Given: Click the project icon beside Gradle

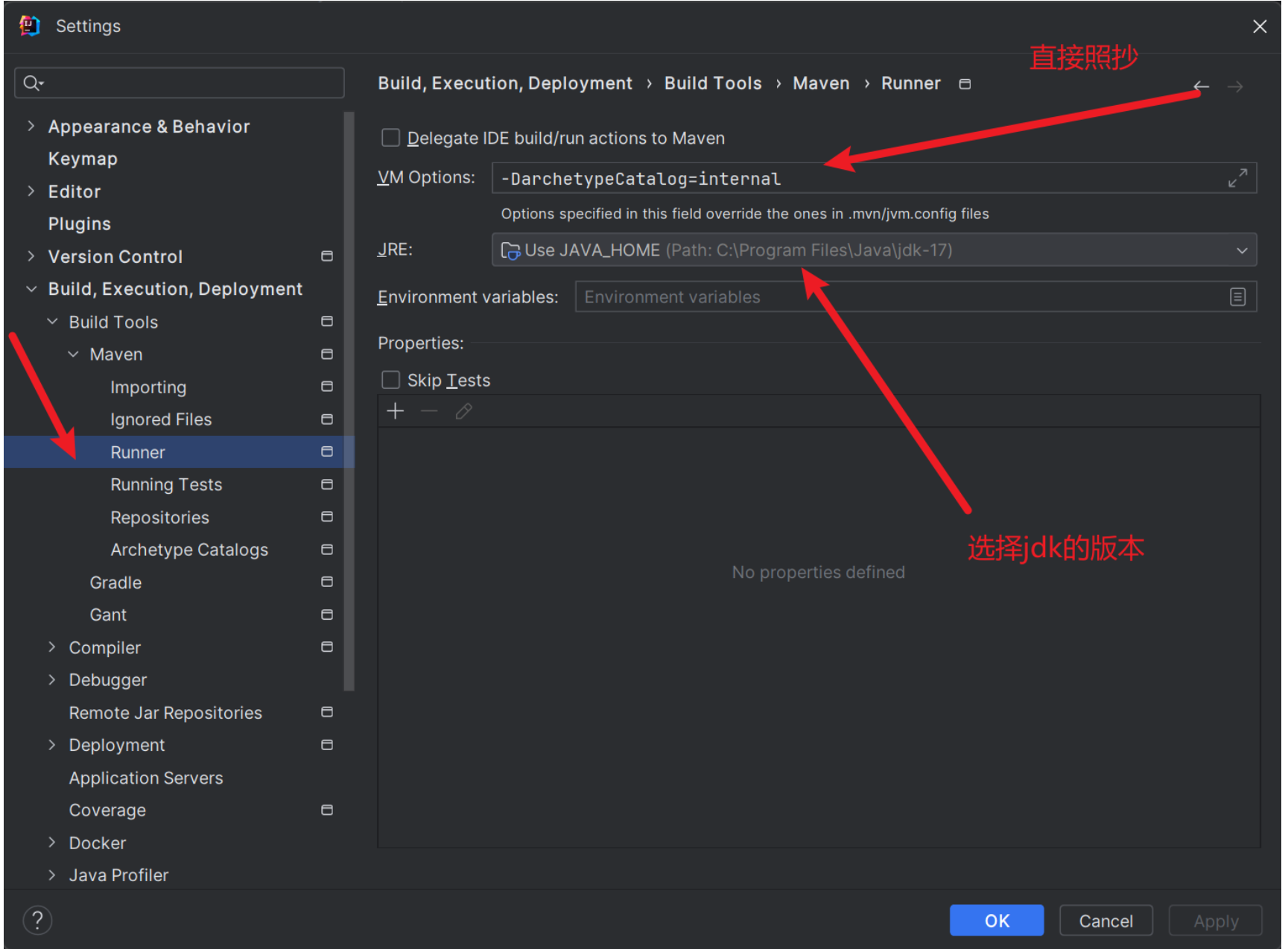Looking at the screenshot, I should pyautogui.click(x=327, y=582).
